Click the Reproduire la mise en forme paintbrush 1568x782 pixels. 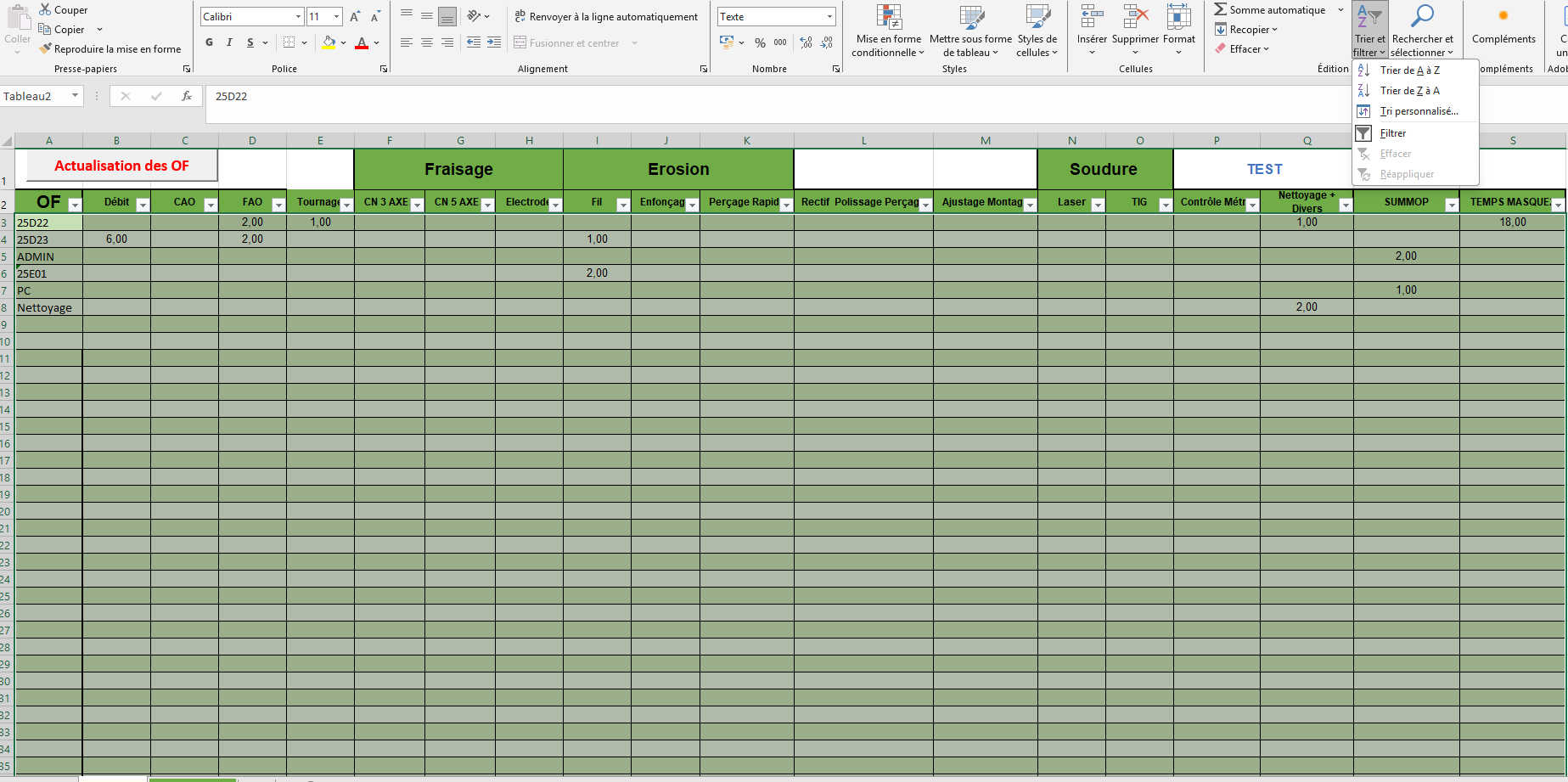(46, 49)
